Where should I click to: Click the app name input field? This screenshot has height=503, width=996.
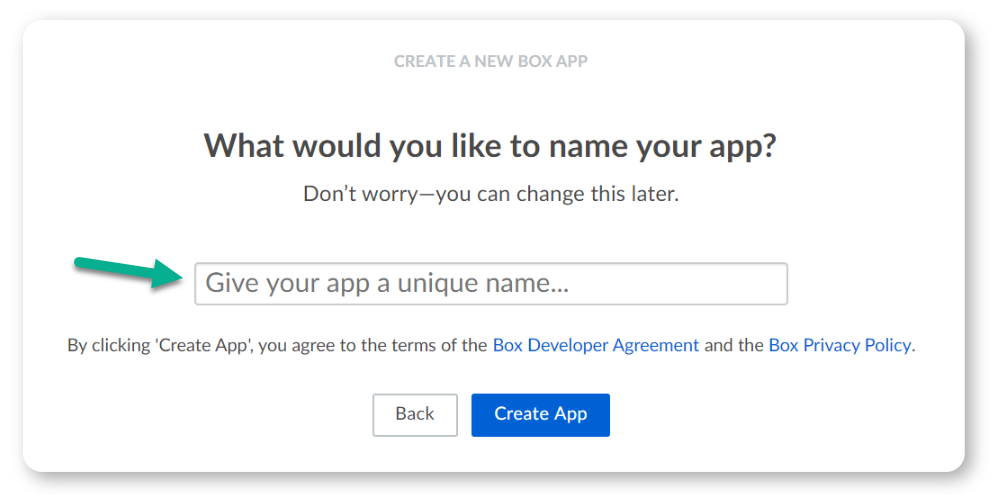[x=491, y=283]
